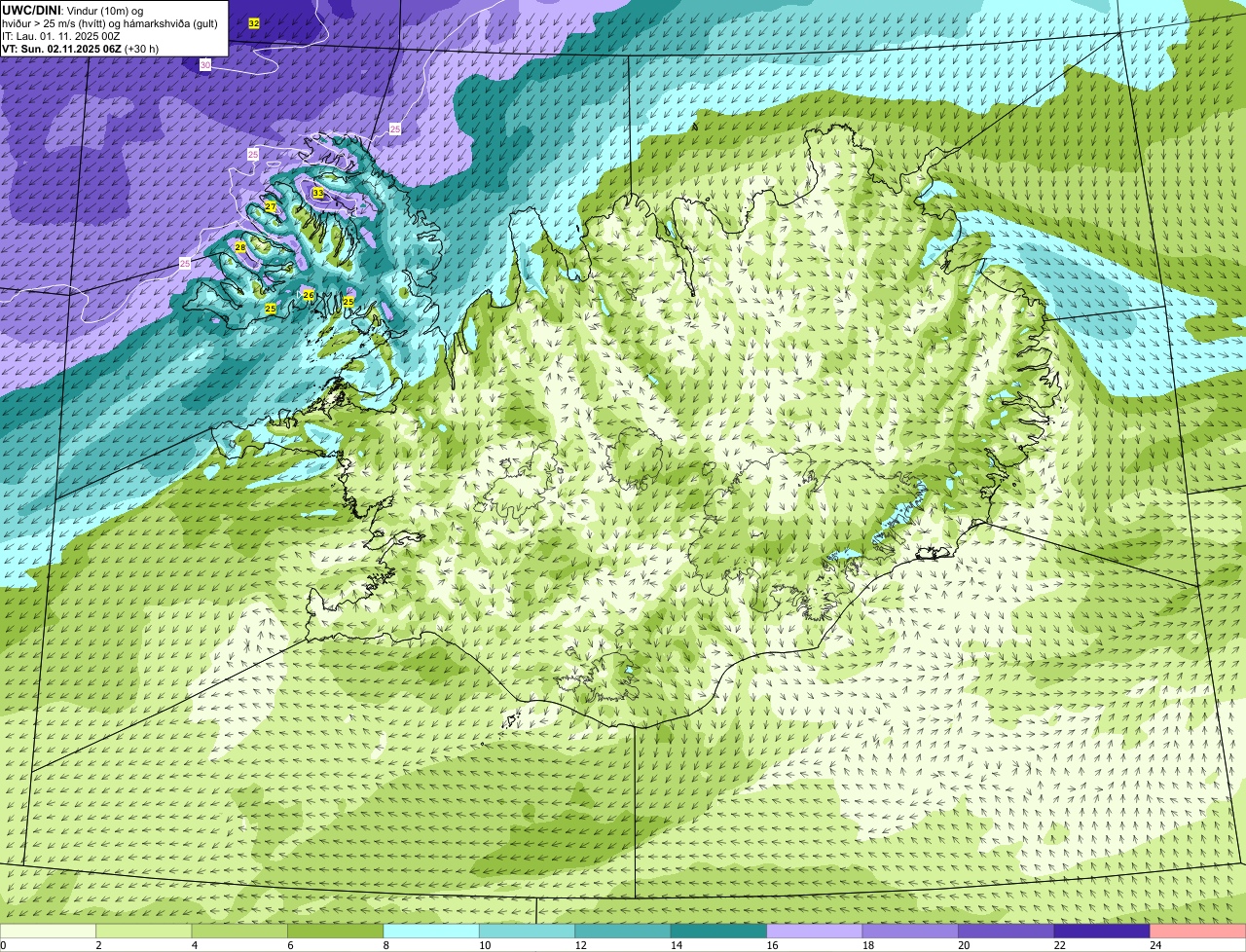Click the yellow max gust label 28
The image size is (1246, 952).
pos(240,247)
